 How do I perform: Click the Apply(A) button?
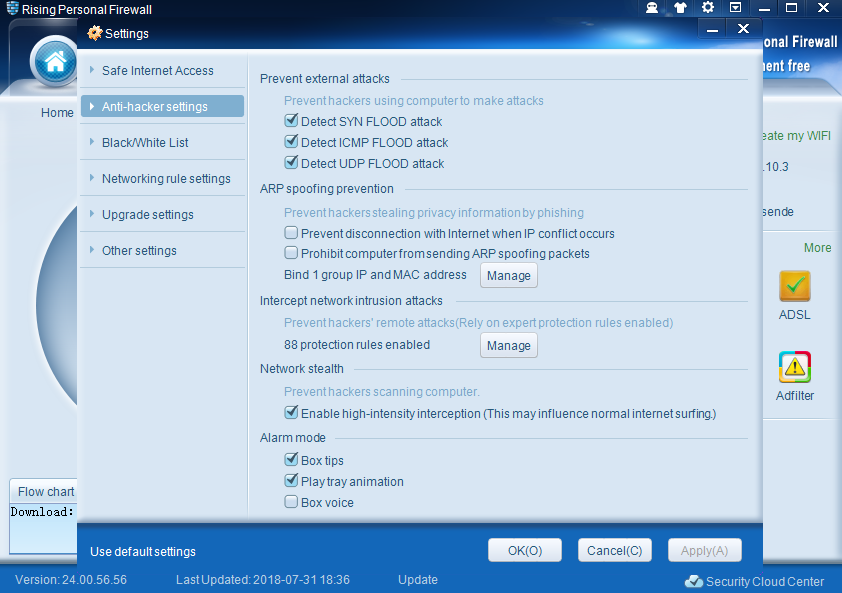click(705, 551)
